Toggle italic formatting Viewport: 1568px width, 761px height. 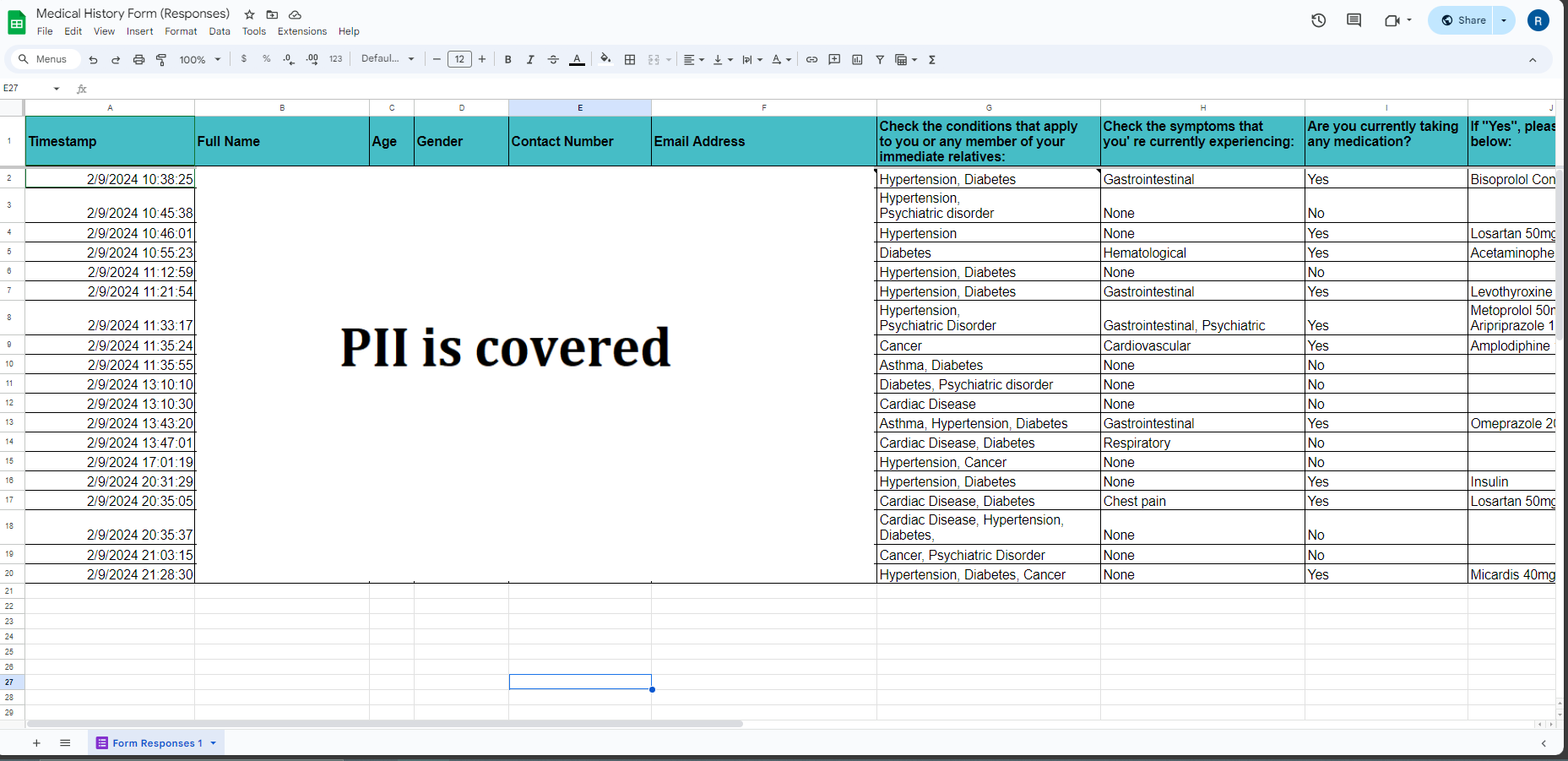(x=530, y=60)
